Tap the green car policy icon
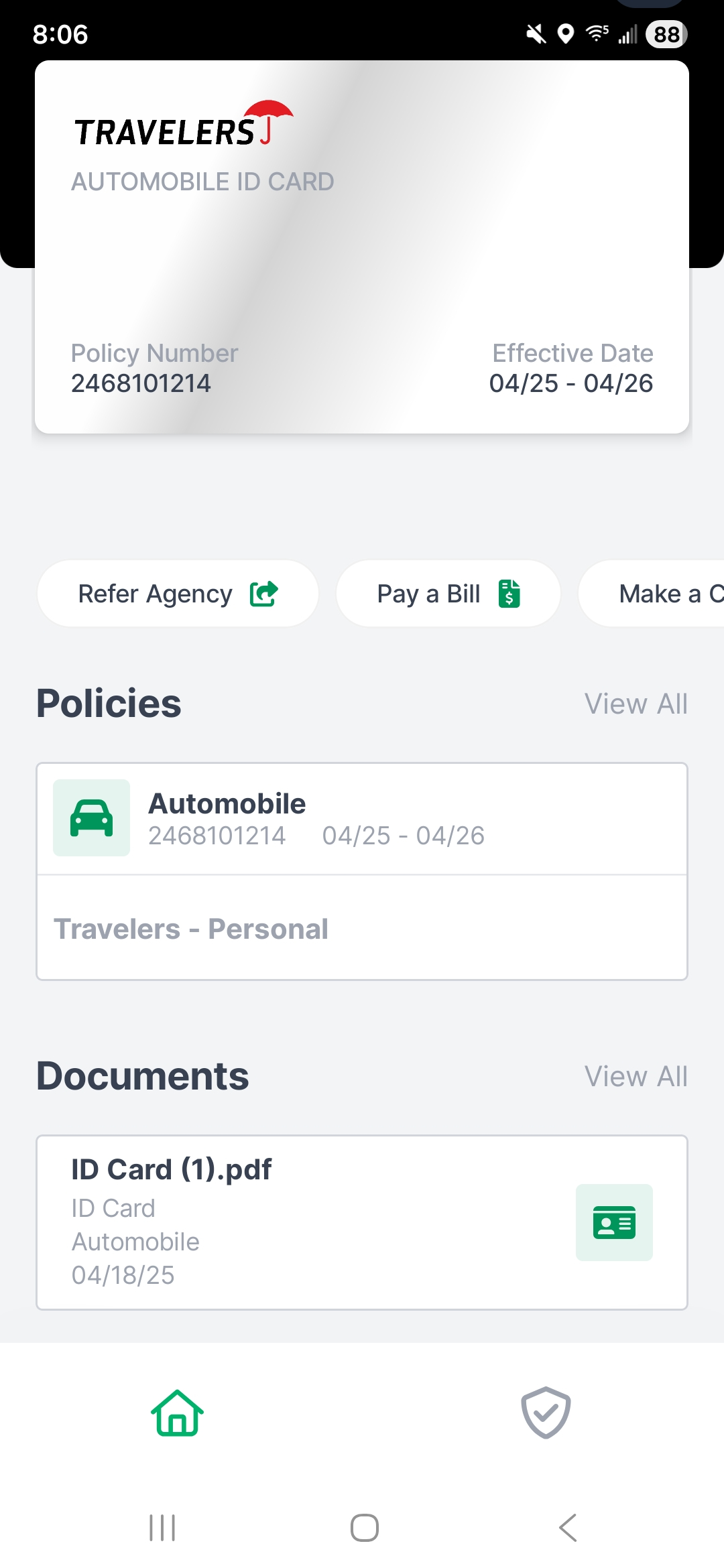The height and width of the screenshot is (1568, 724). pos(92,818)
